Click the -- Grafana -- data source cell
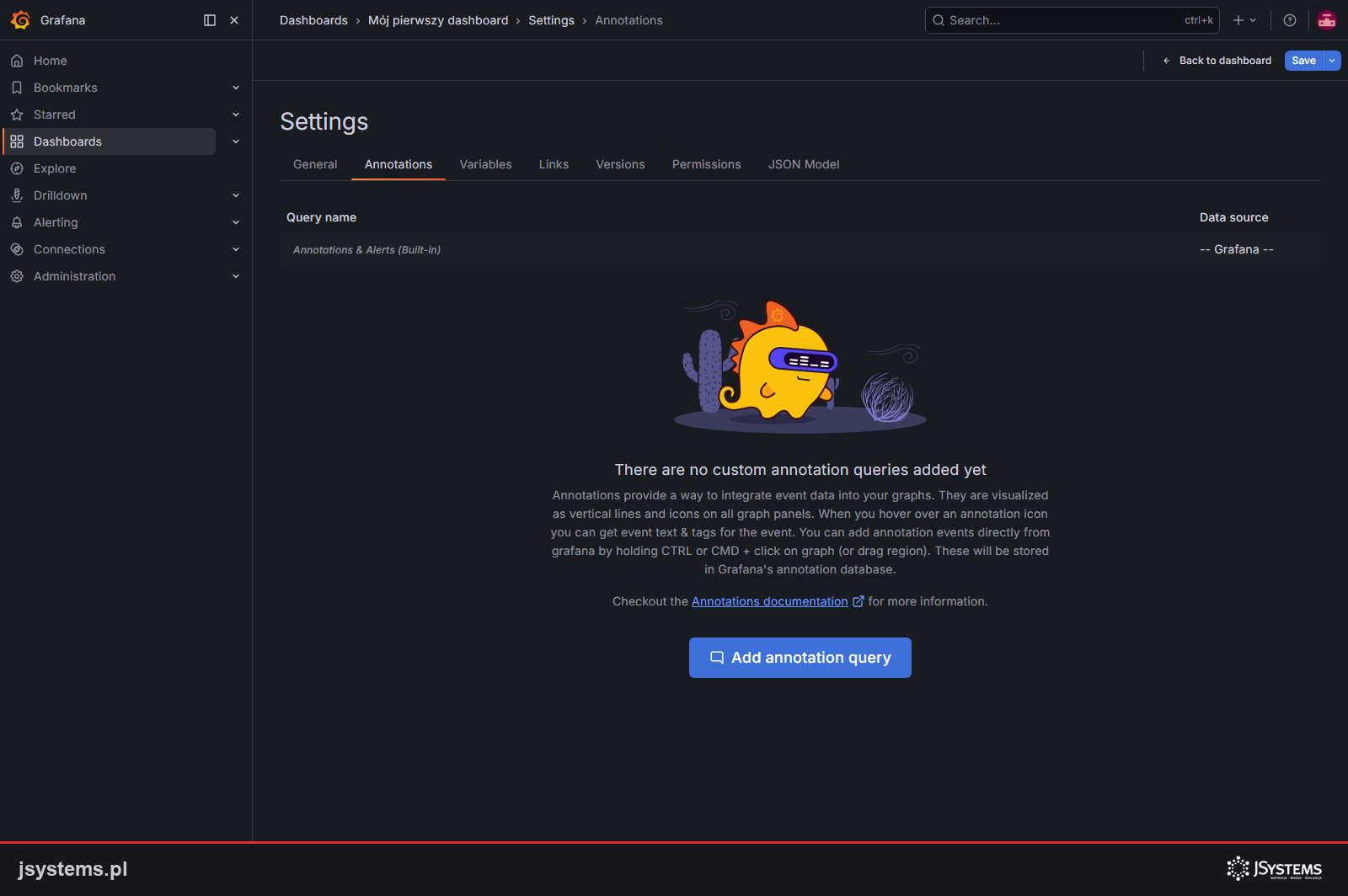 coord(1237,249)
